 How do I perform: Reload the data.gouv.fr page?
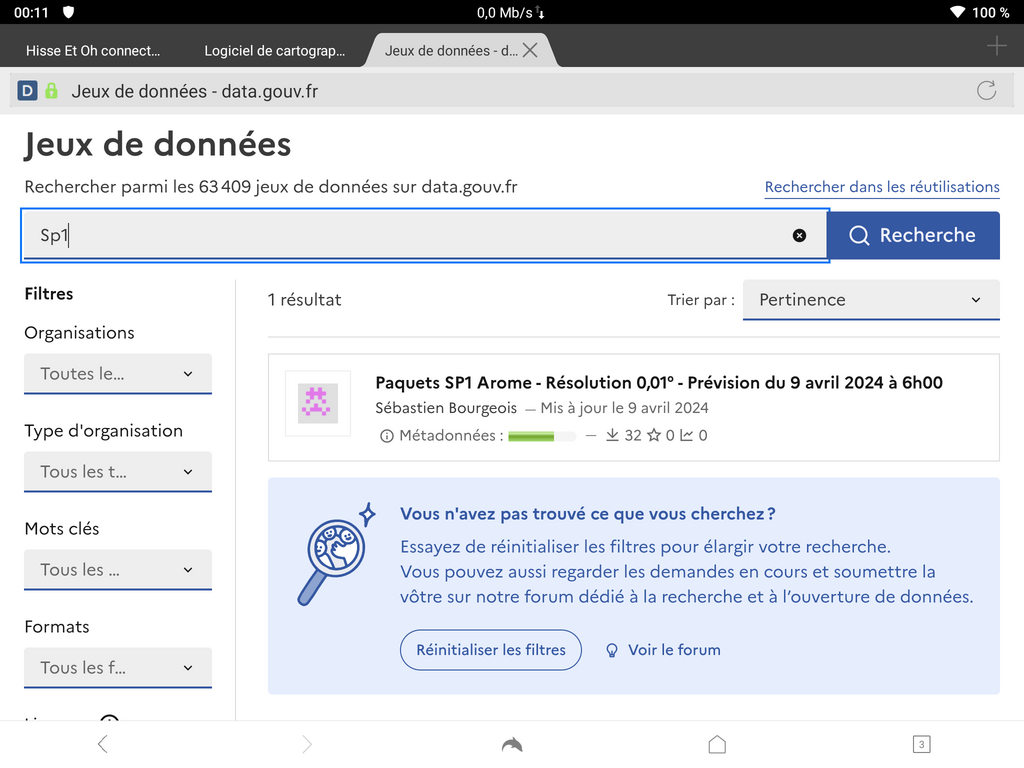click(986, 91)
